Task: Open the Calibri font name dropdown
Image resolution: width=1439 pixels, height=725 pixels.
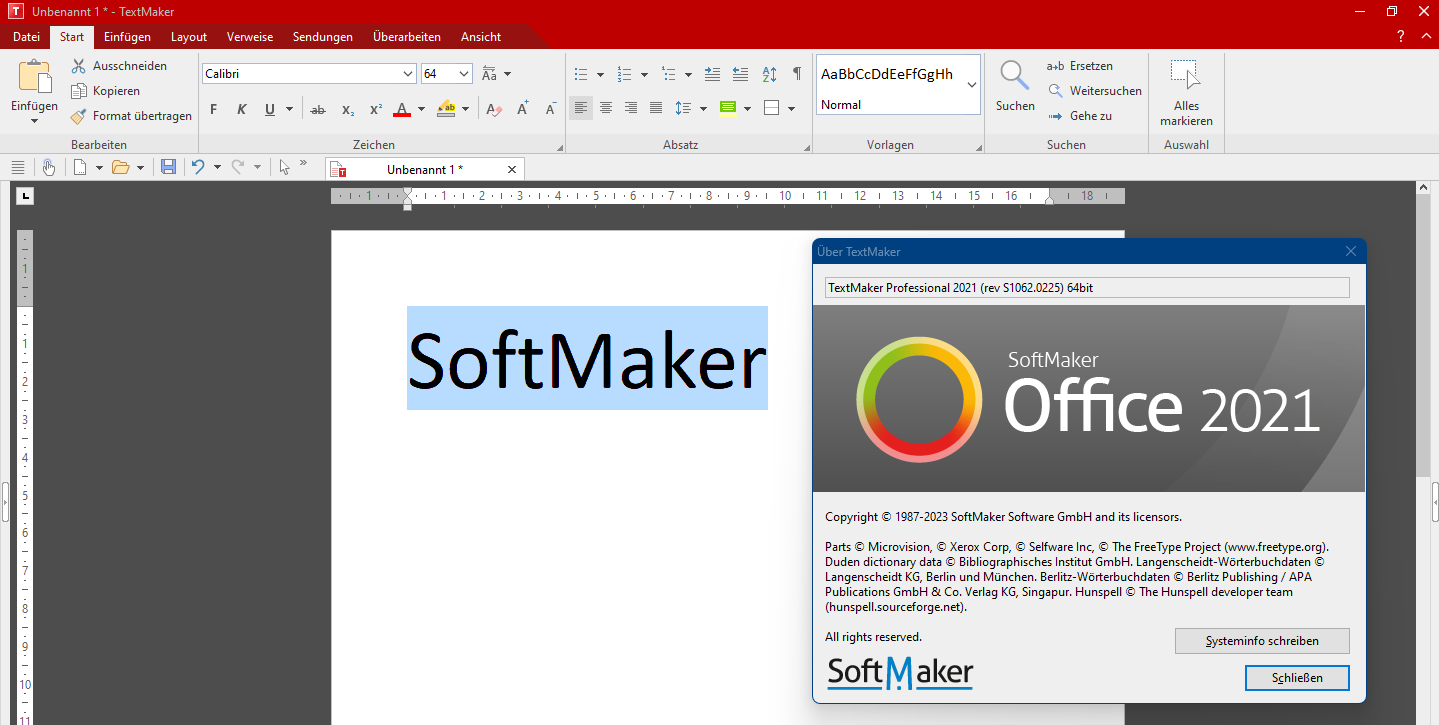Action: pos(408,74)
